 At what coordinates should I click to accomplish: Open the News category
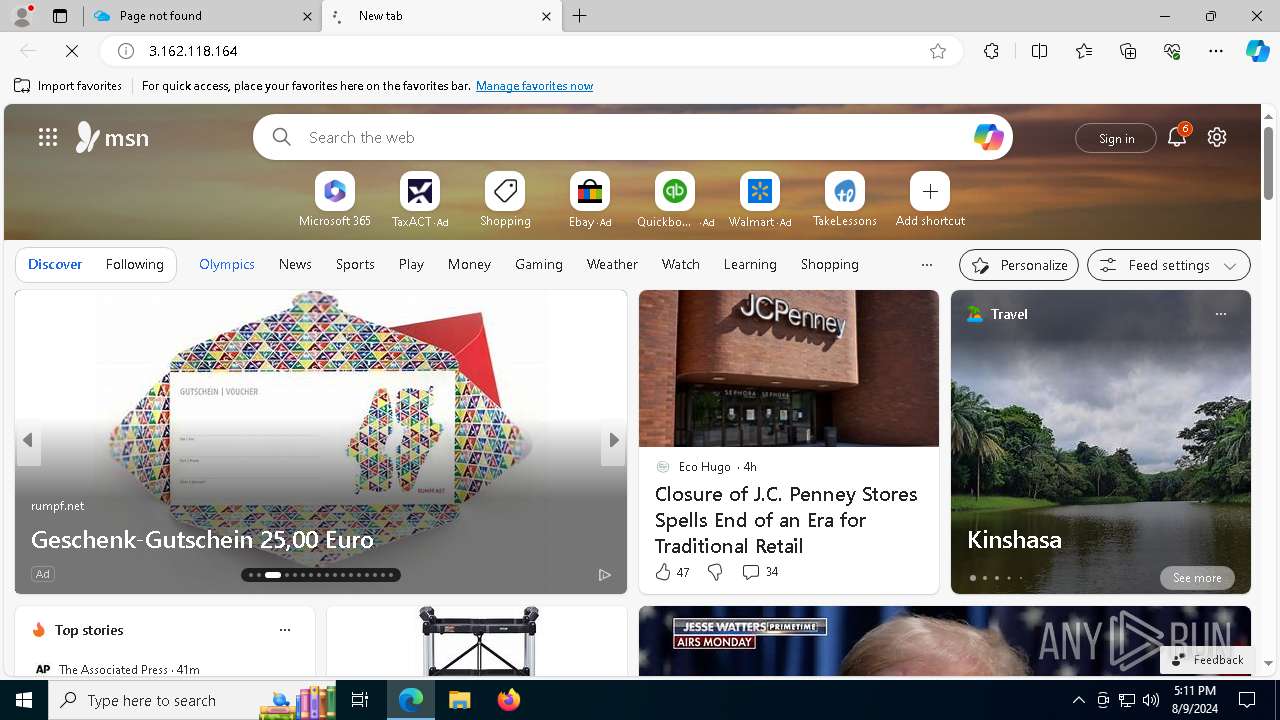point(295,264)
